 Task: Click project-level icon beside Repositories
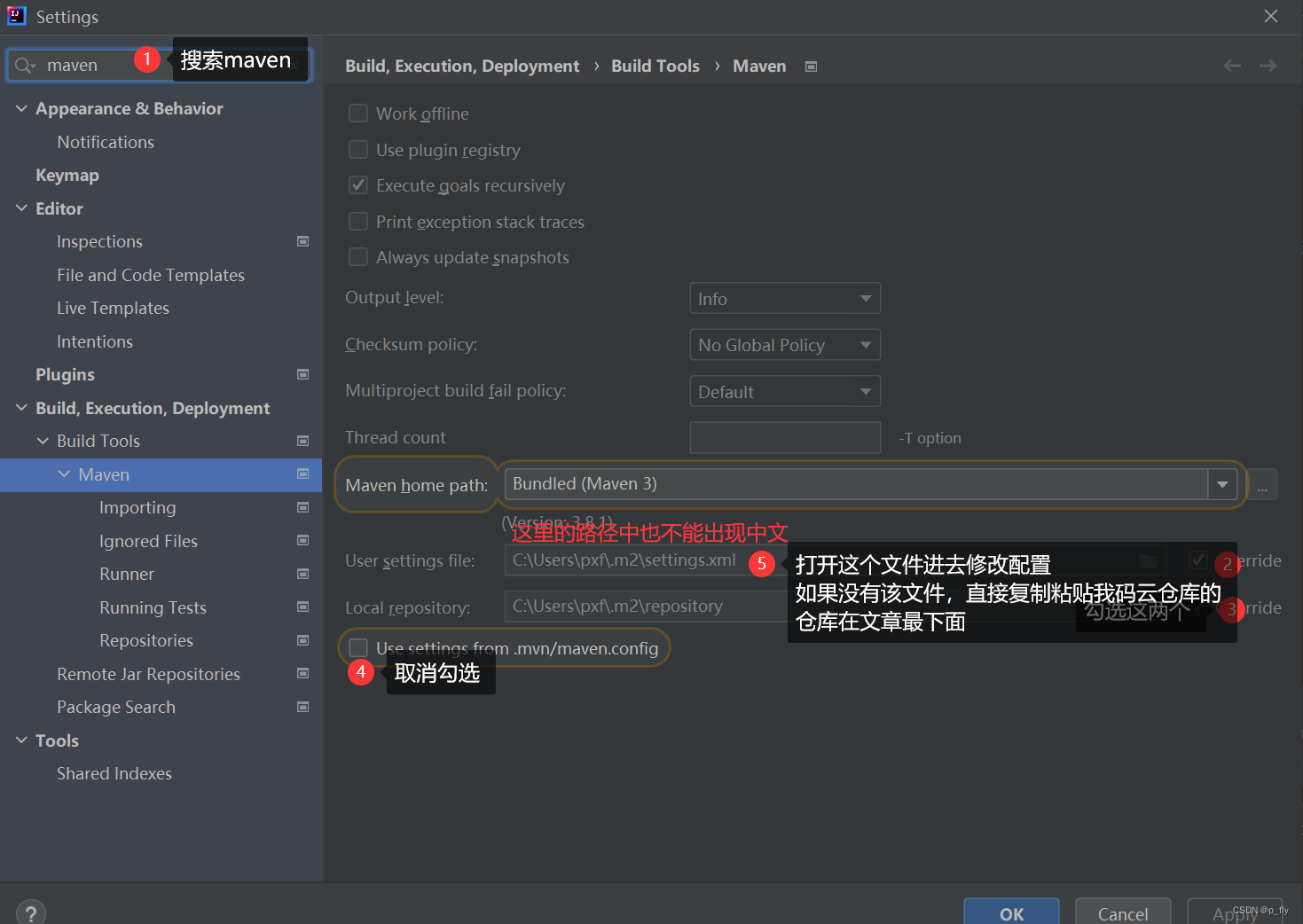click(302, 640)
